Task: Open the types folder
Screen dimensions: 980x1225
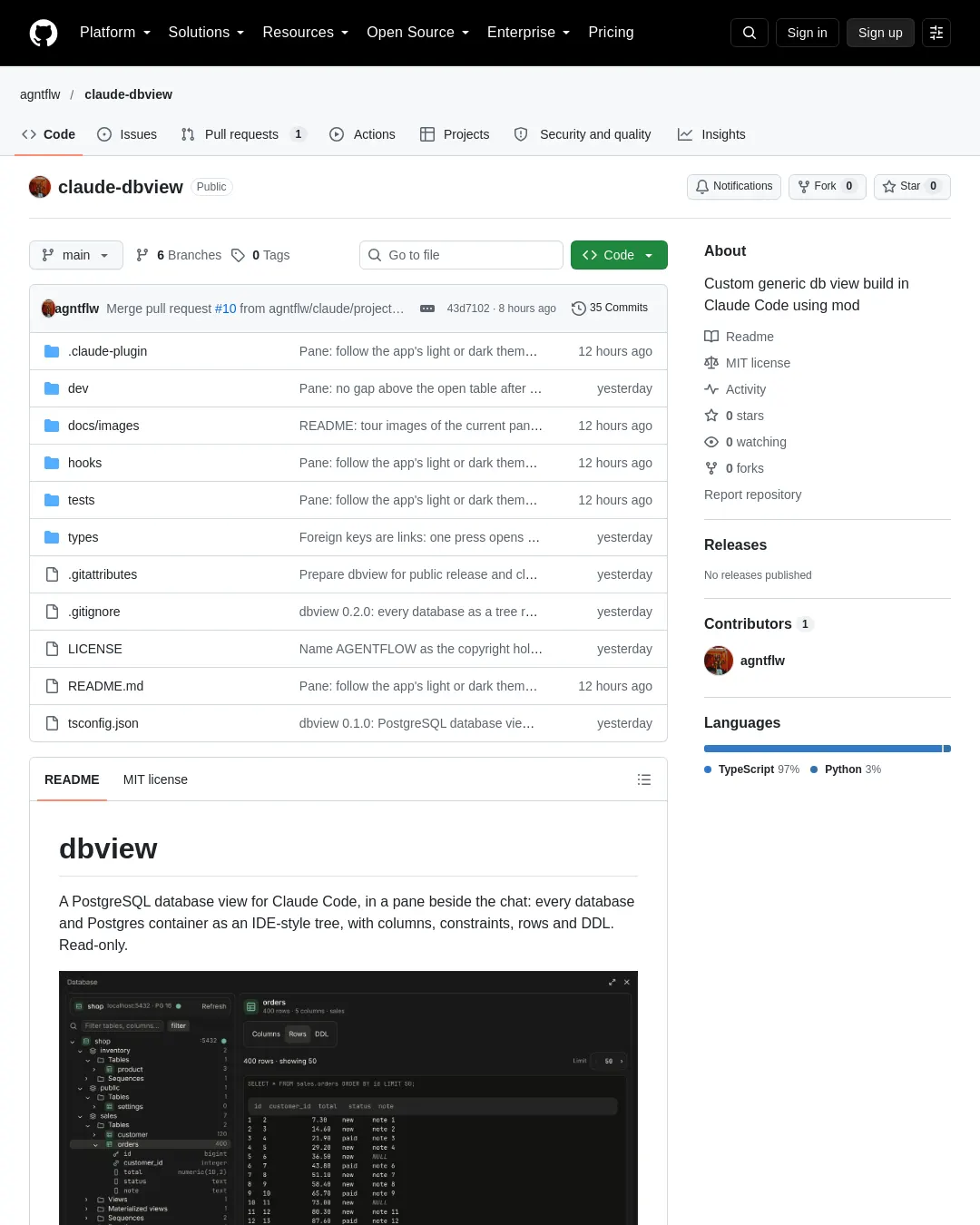Action: pyautogui.click(x=83, y=537)
